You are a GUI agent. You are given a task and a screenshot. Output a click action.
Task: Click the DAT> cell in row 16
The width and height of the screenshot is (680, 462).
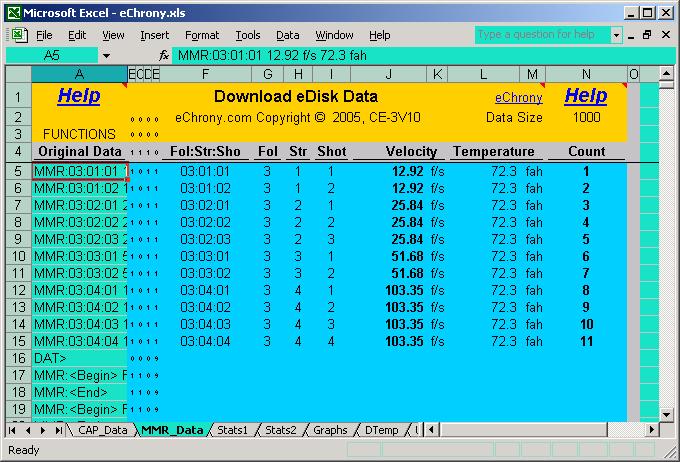click(x=79, y=358)
